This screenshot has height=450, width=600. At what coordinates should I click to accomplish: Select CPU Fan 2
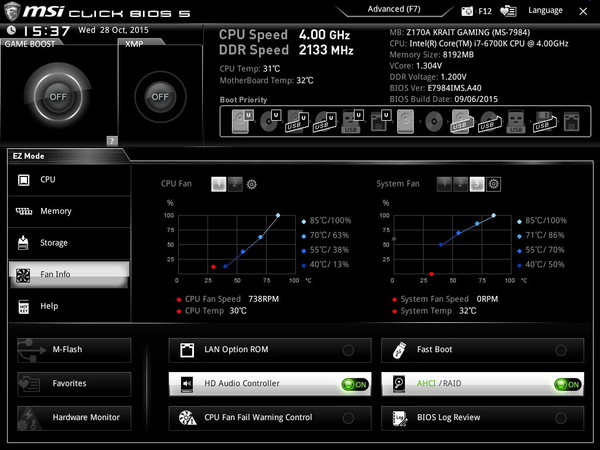[235, 184]
